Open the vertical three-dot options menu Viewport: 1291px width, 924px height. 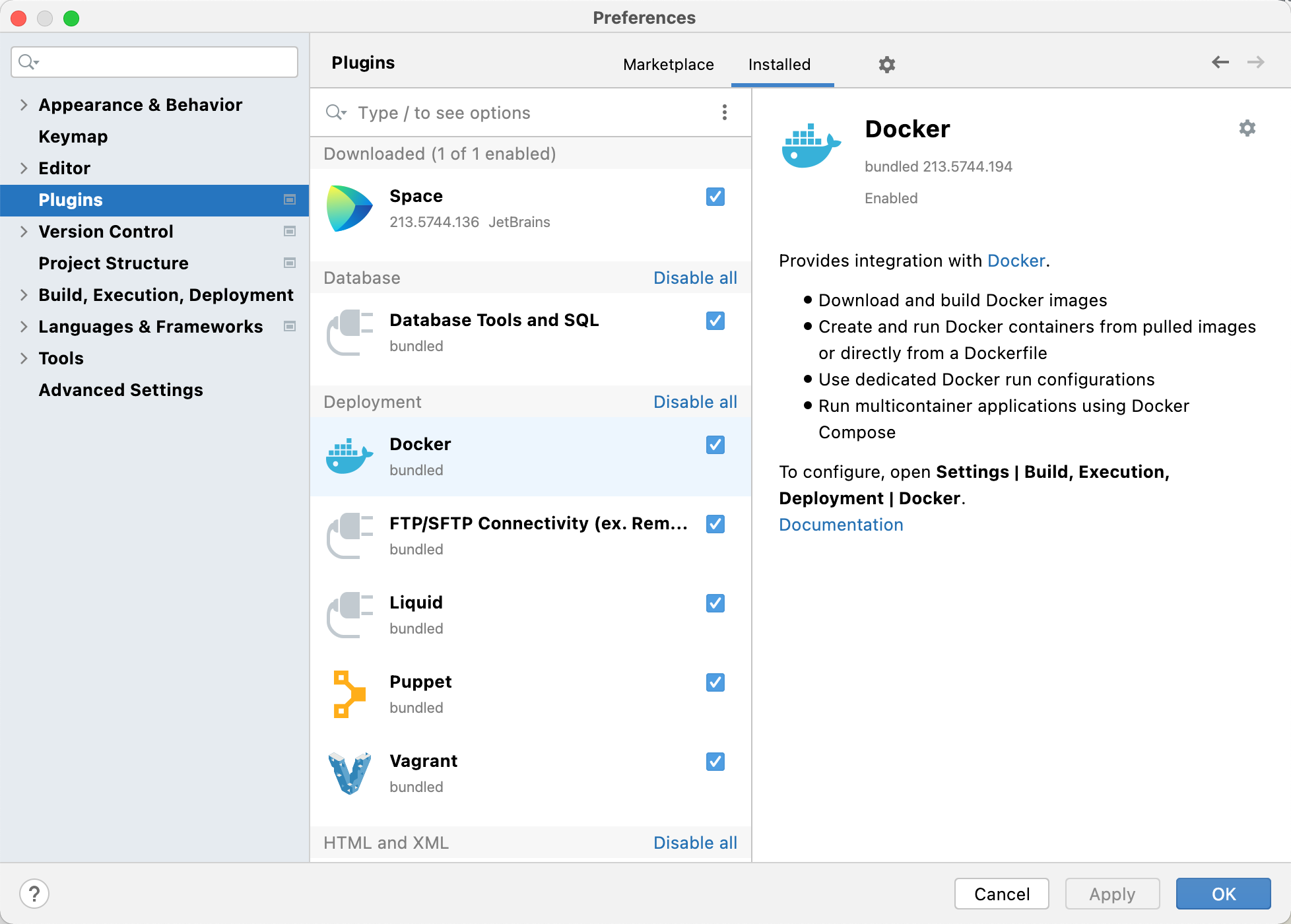(724, 113)
